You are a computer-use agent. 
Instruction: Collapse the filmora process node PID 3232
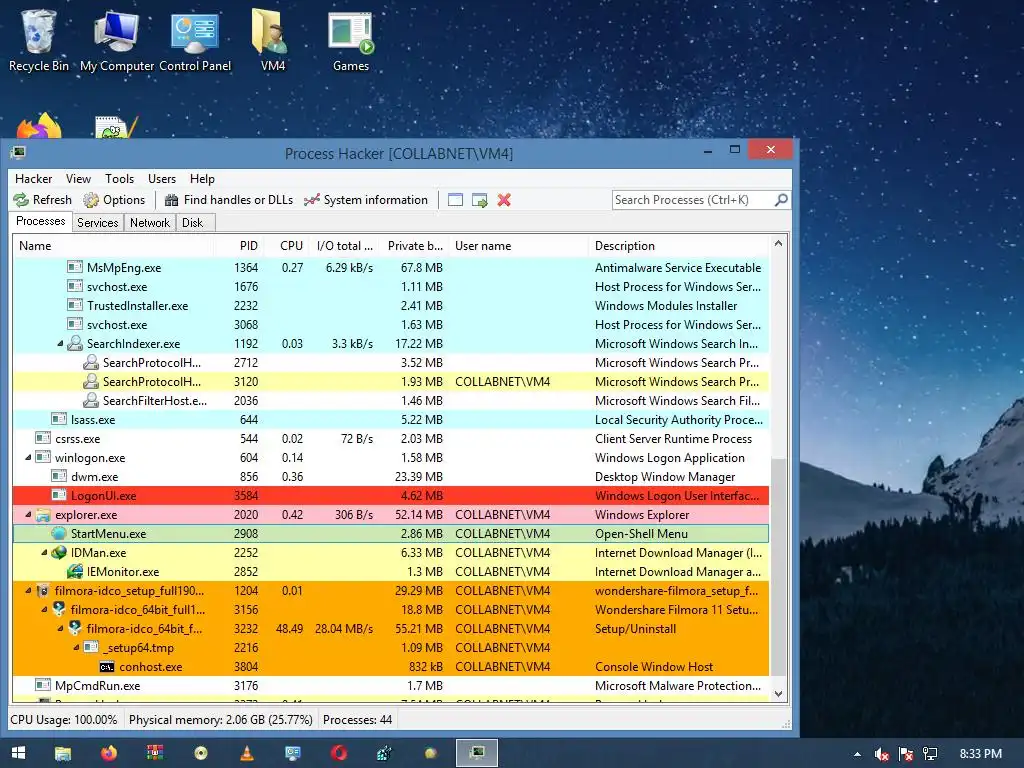[x=60, y=628]
